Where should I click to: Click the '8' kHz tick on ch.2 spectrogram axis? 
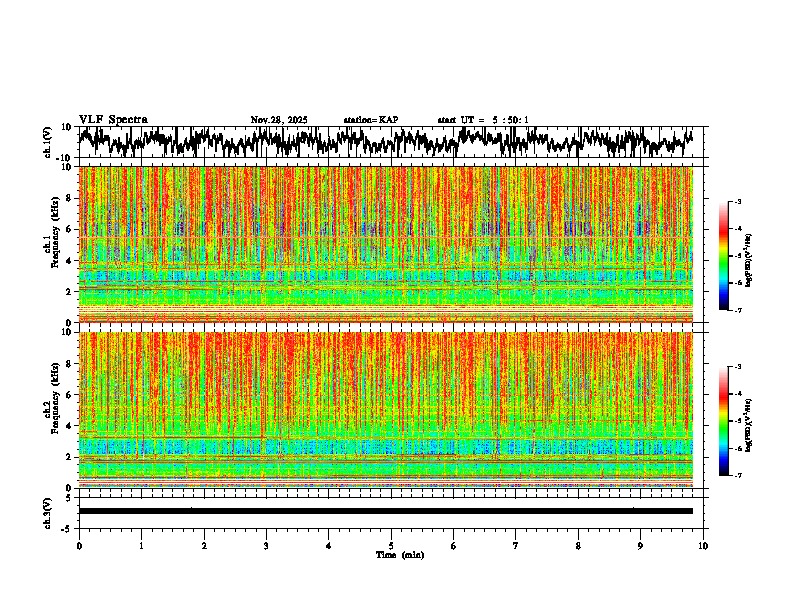point(70,364)
